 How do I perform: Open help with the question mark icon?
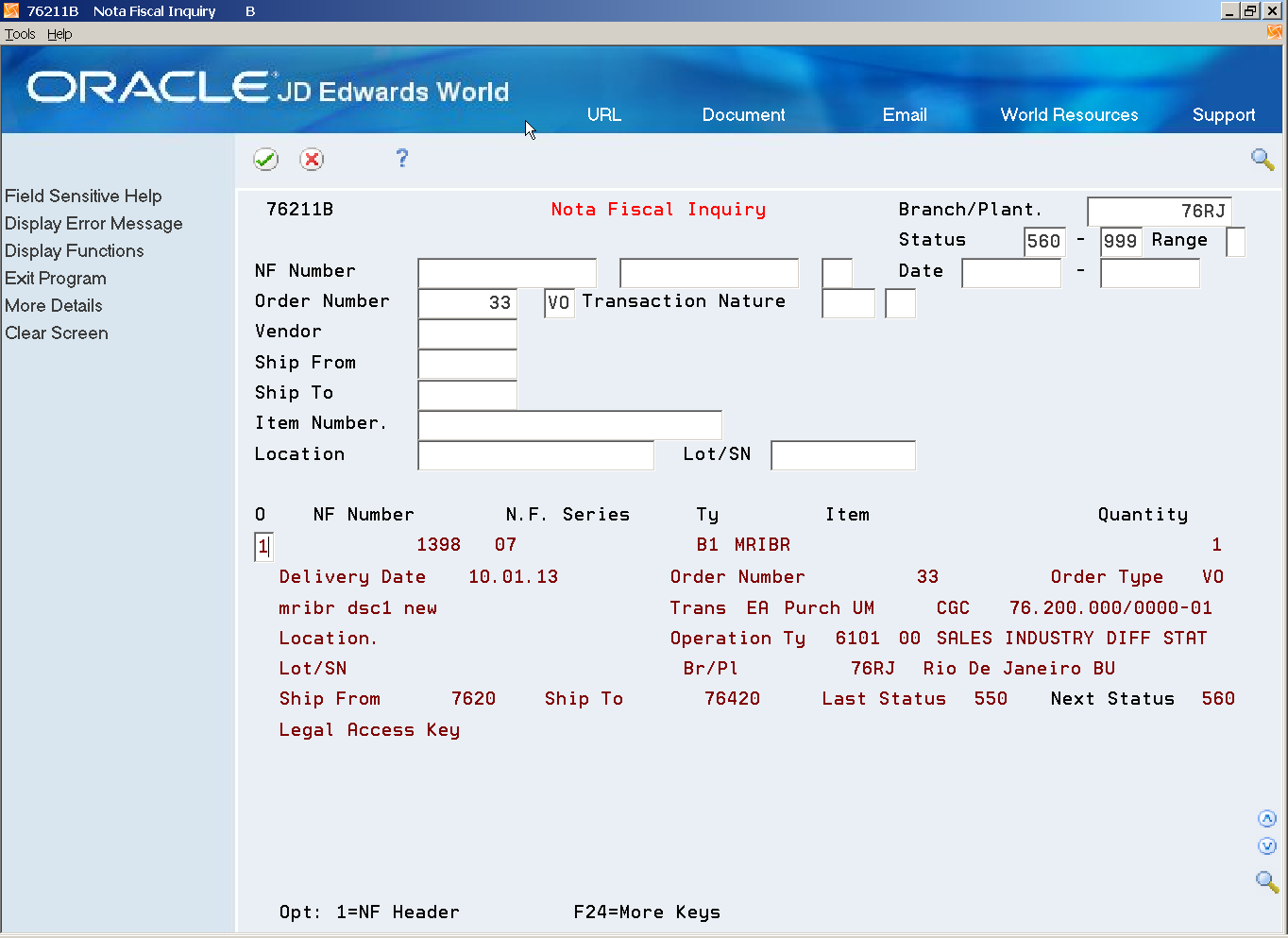click(x=402, y=158)
